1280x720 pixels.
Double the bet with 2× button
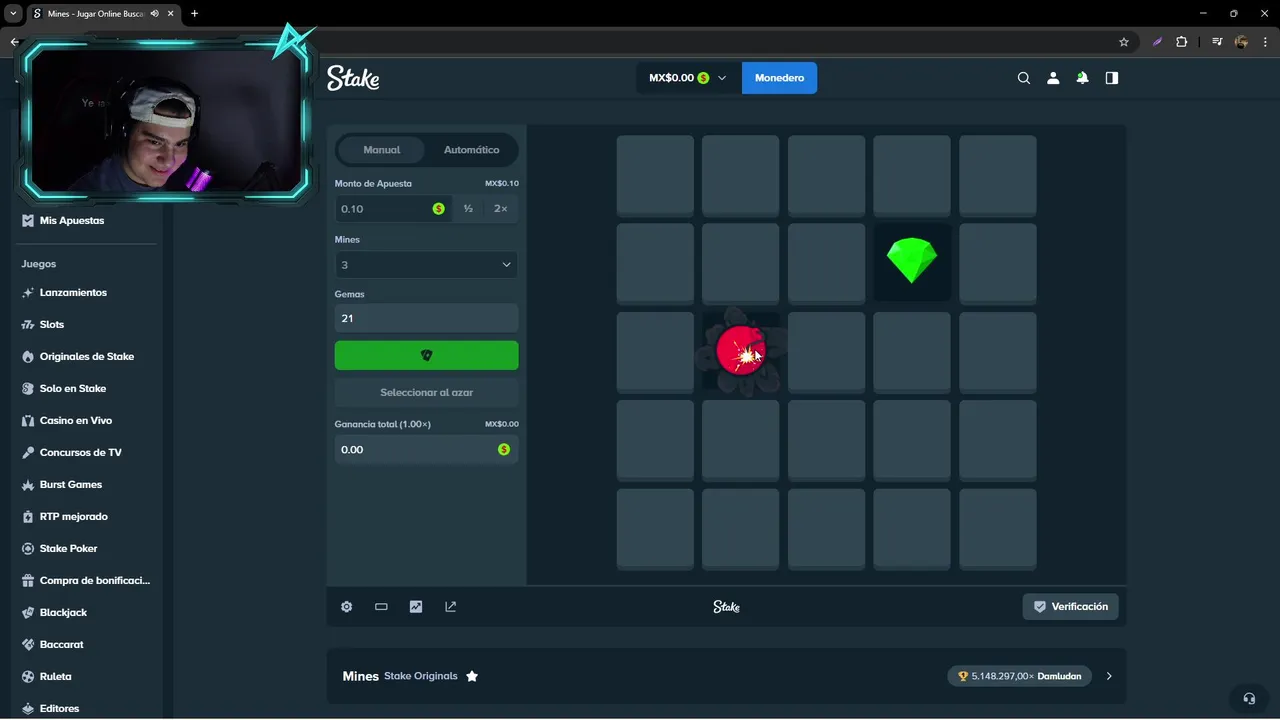click(x=501, y=209)
